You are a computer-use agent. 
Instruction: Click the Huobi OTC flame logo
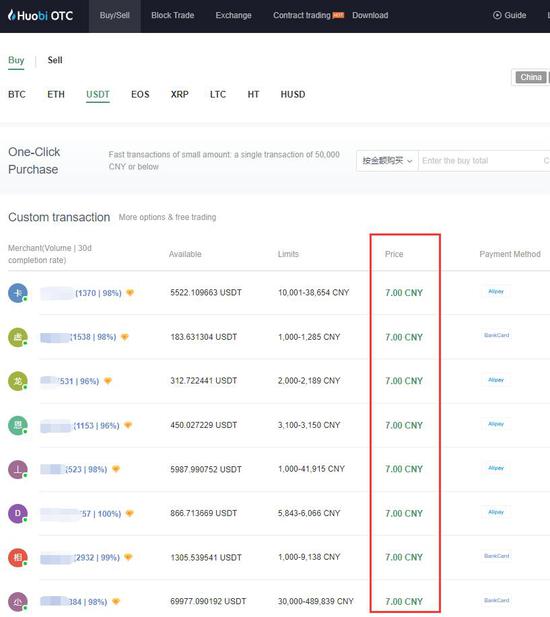[12, 15]
